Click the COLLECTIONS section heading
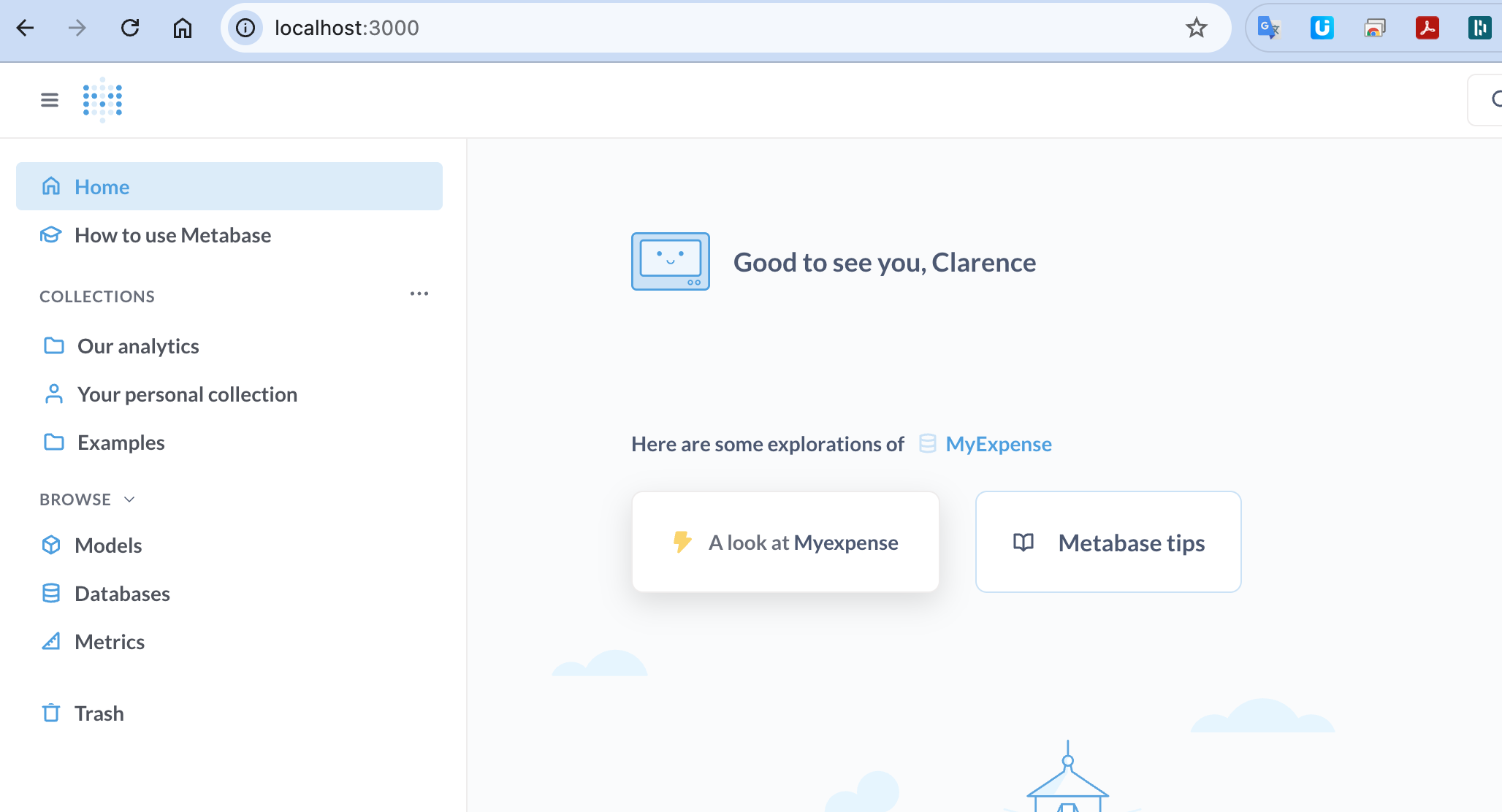This screenshot has height=812, width=1502. 97,296
